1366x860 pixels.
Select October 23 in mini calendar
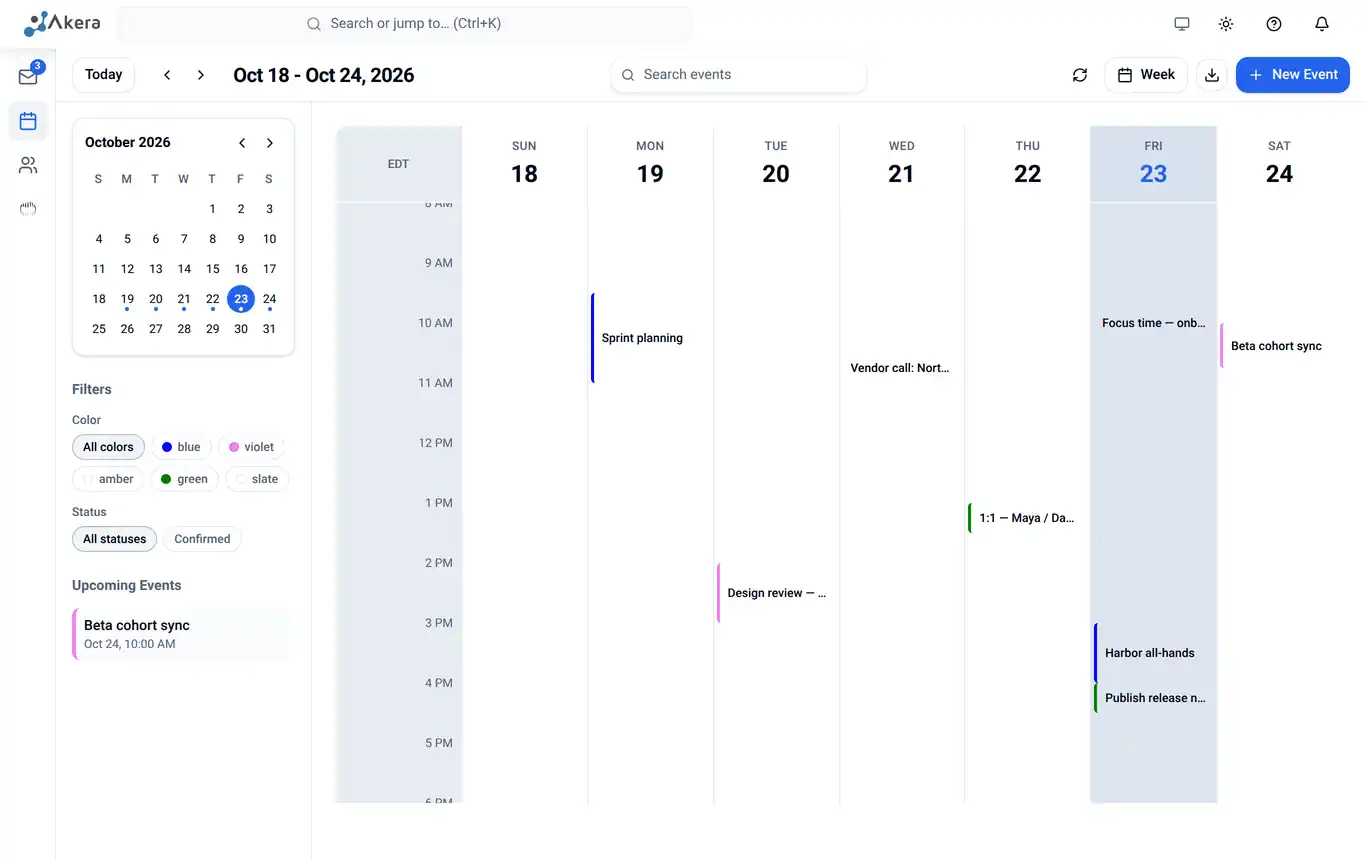coord(241,299)
